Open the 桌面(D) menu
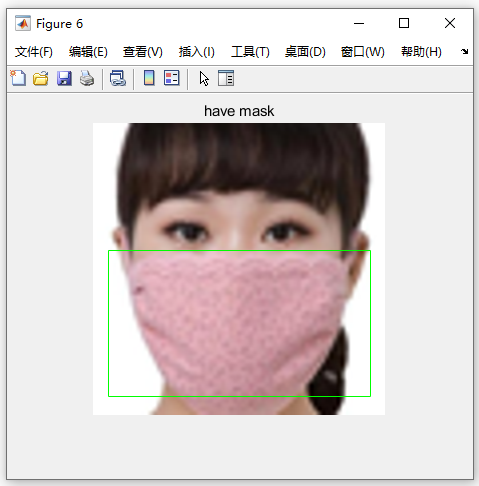The height and width of the screenshot is (486, 479). [x=305, y=52]
